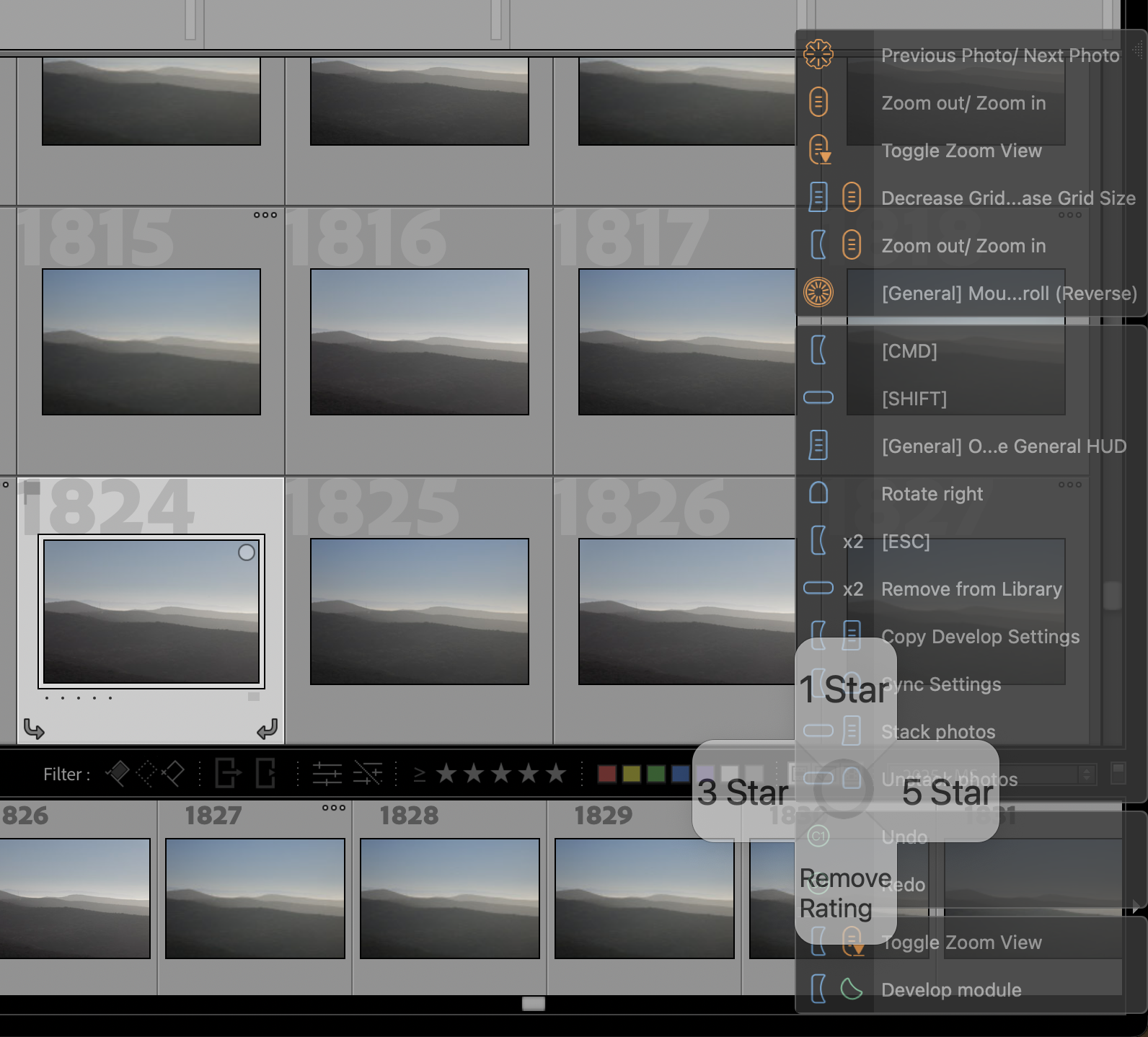
Task: Click Remove Rating in the radial menu
Action: 845,893
